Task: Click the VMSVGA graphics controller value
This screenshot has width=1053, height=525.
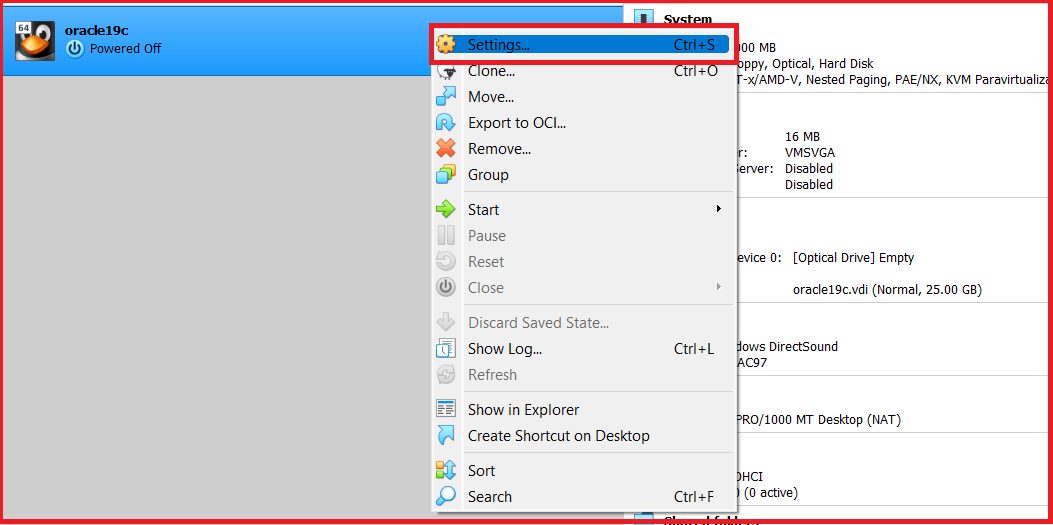Action: (810, 152)
